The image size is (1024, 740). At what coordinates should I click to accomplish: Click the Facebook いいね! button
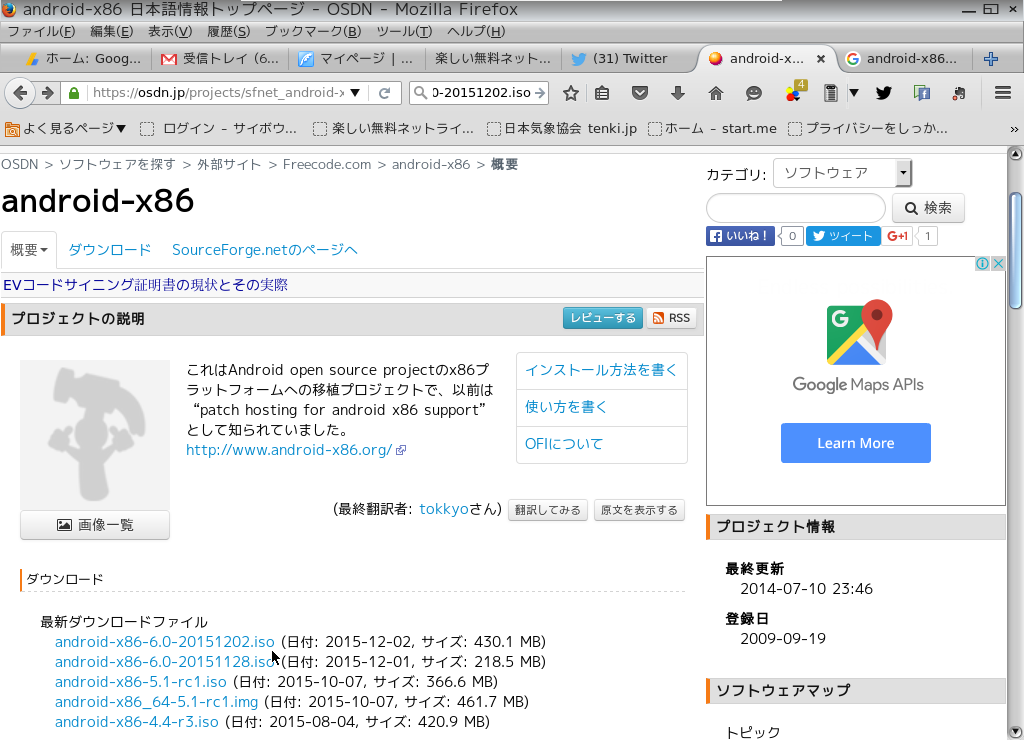tap(740, 236)
